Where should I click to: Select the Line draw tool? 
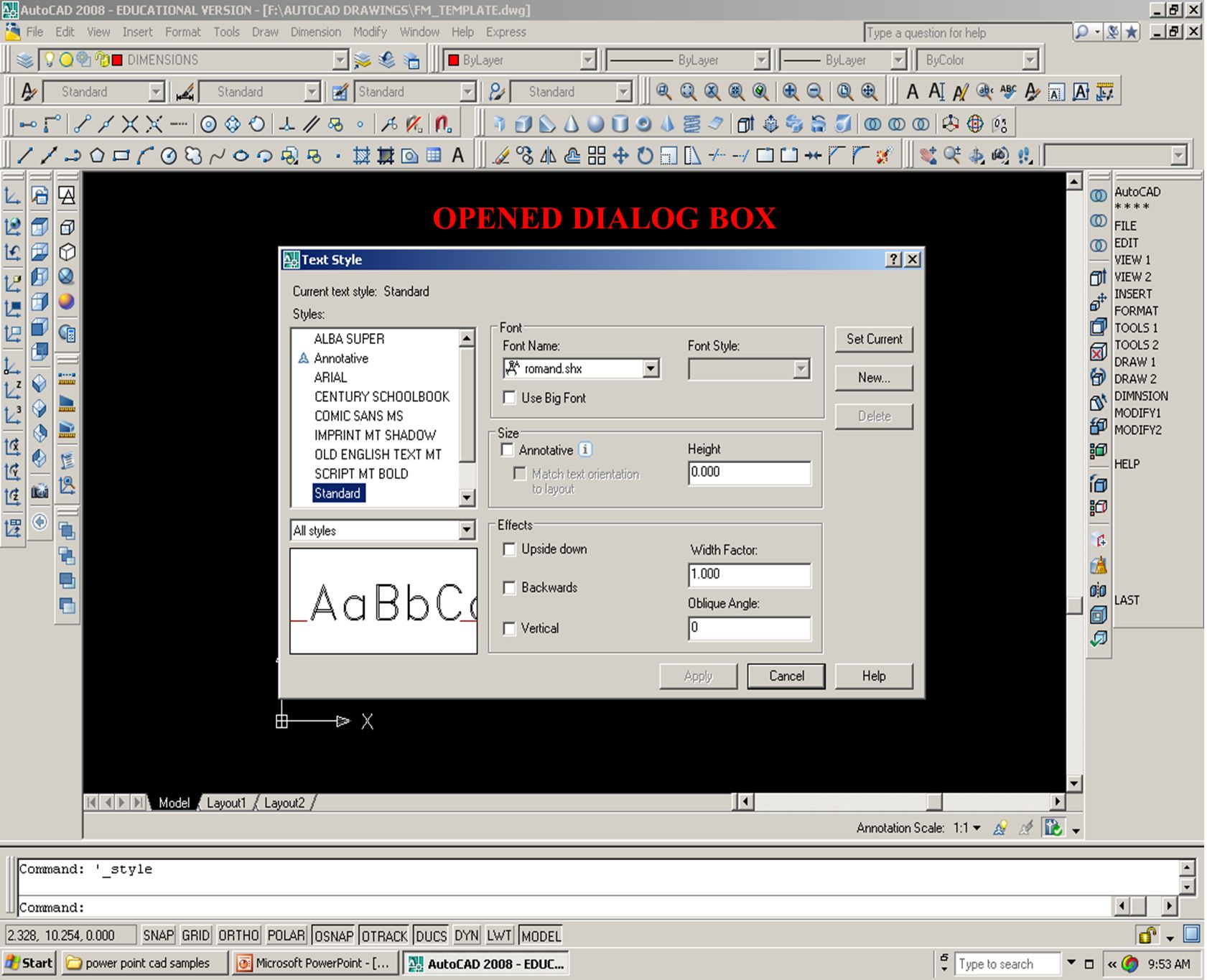24,155
